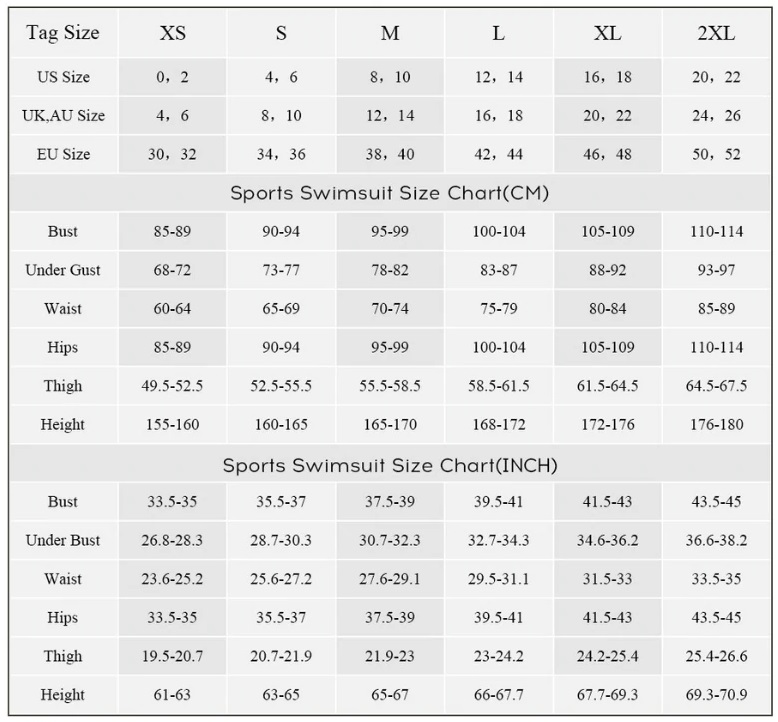Screen dimensions: 778x722
Task: Click the 'UK,AU Size' row label
Action: [x=63, y=116]
